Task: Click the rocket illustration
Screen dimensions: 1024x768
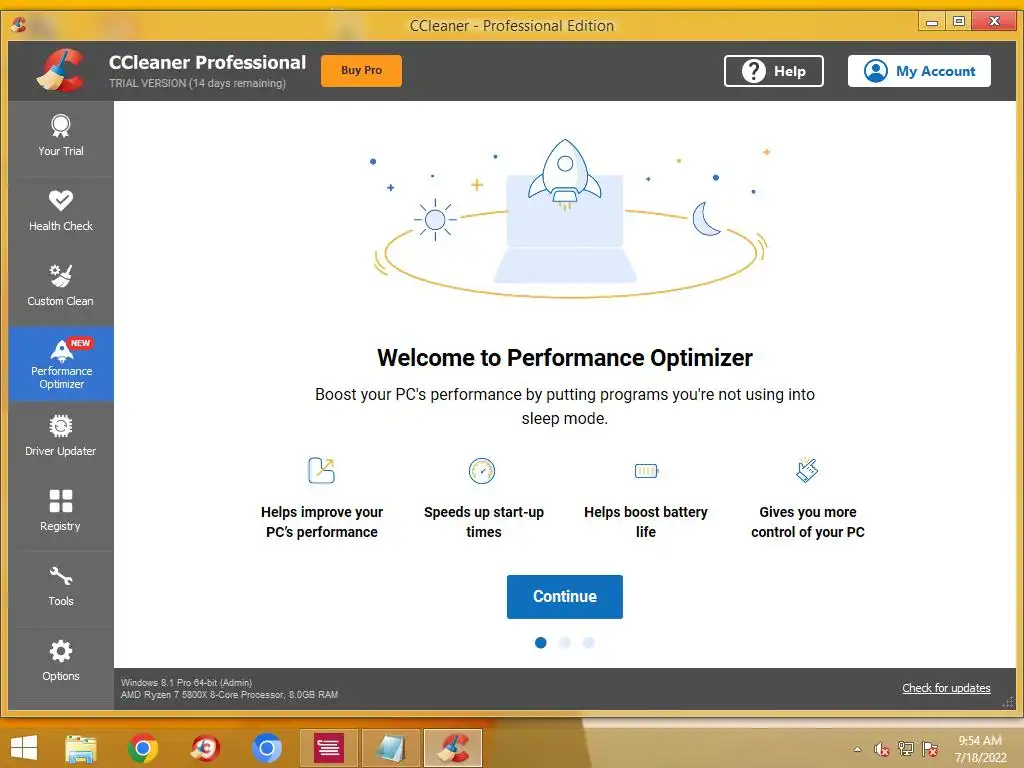Action: [565, 174]
